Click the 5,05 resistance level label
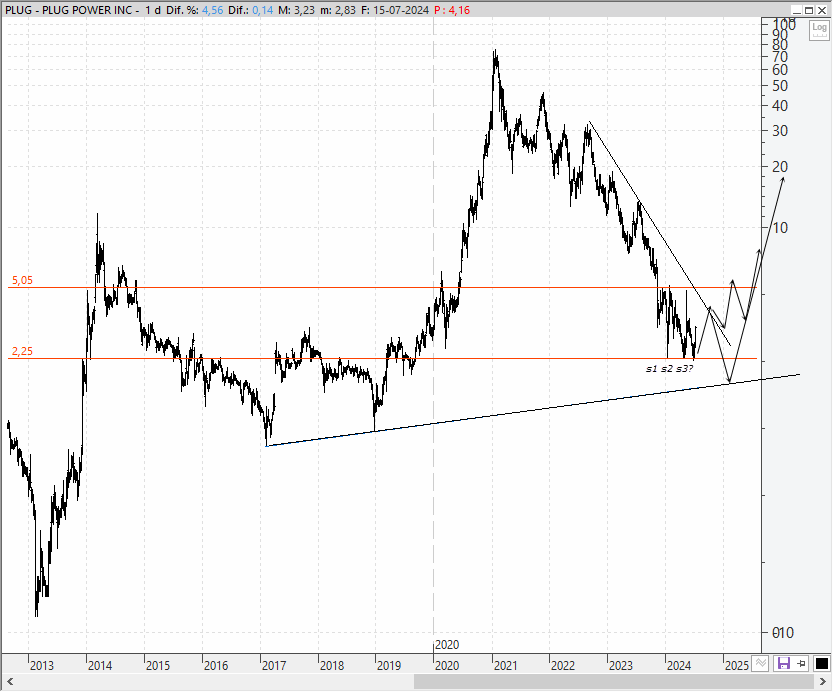This screenshot has height=692, width=833. coord(22,280)
